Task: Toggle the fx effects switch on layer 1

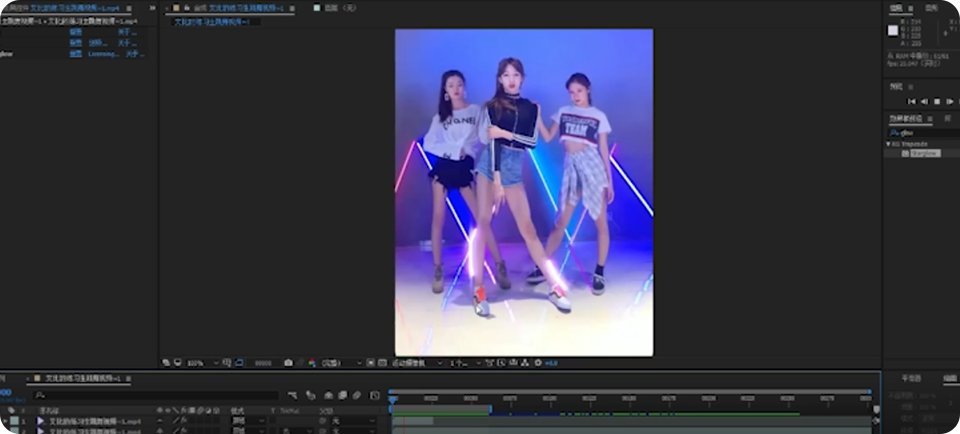Action: (183, 421)
